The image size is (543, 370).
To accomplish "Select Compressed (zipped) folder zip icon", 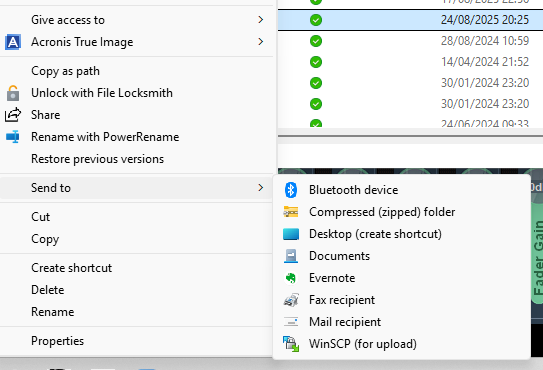I will (291, 212).
